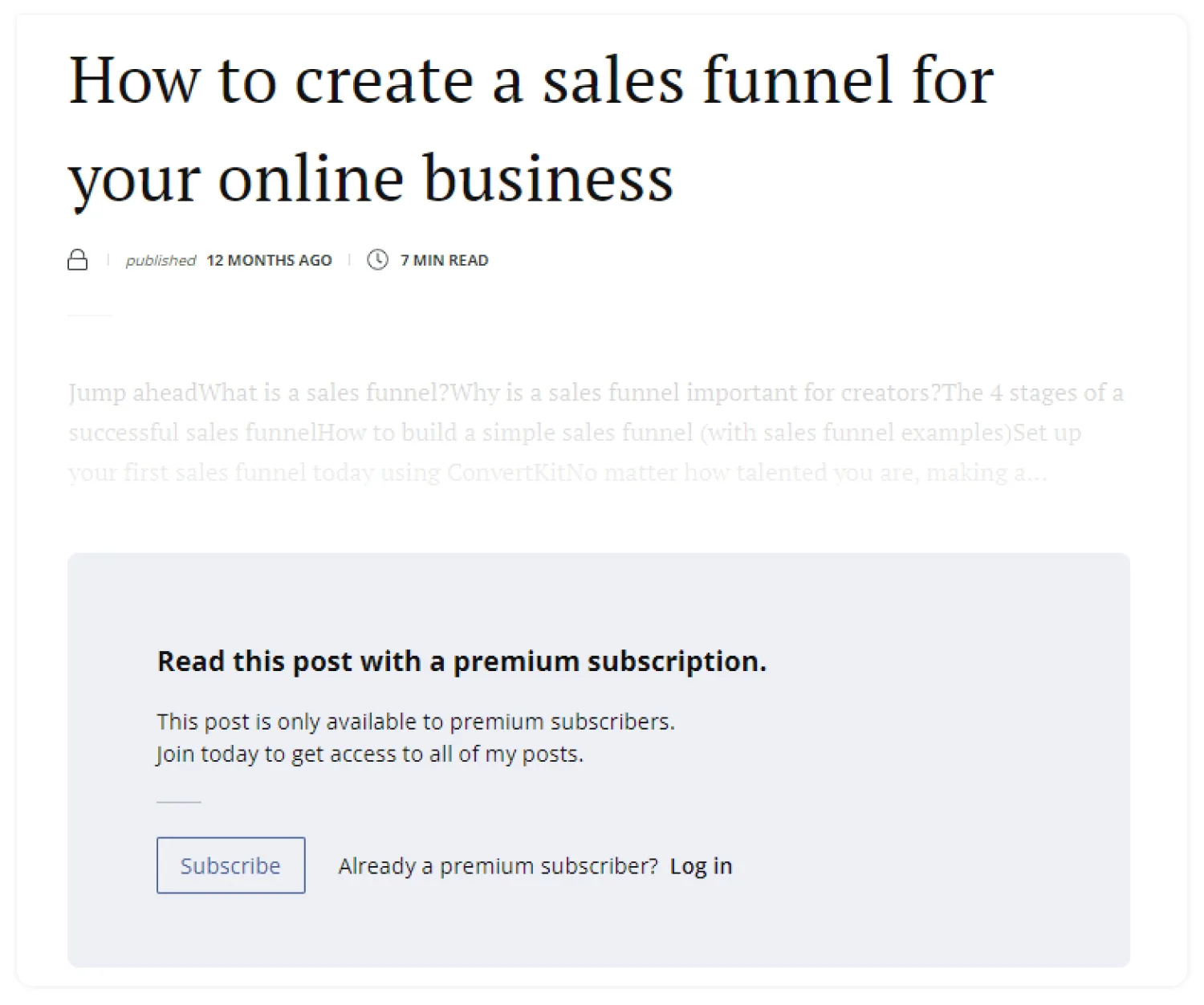
Task: Click the 'Already a premium subscriber?' text
Action: pyautogui.click(x=498, y=866)
